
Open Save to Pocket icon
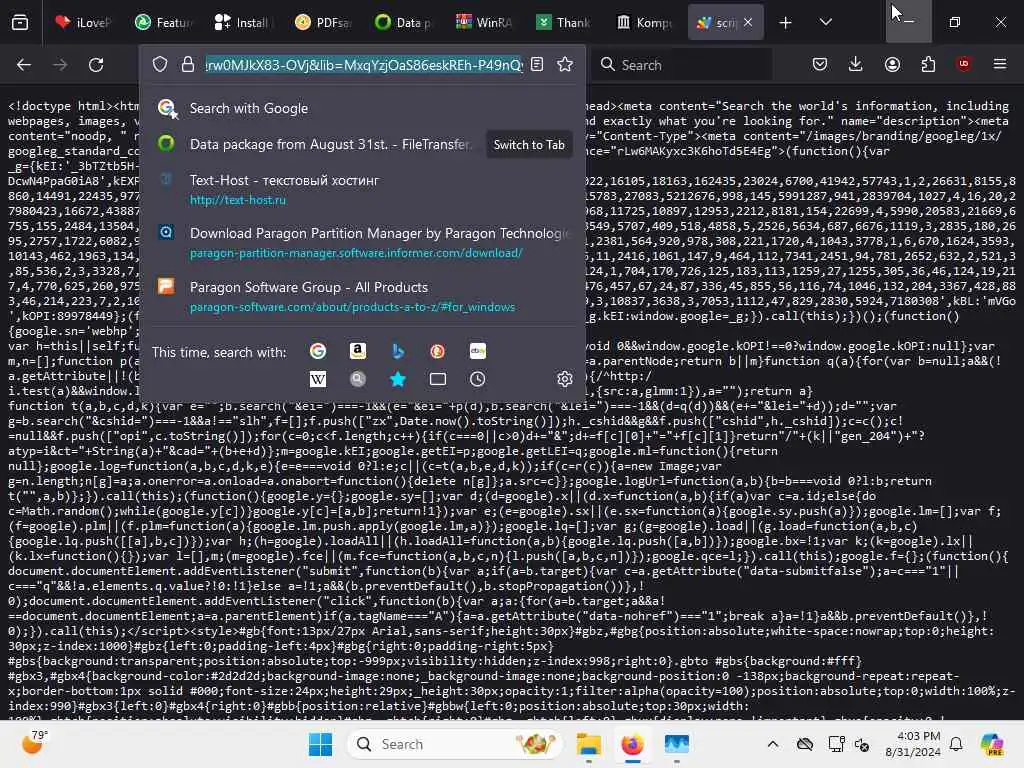click(820, 64)
